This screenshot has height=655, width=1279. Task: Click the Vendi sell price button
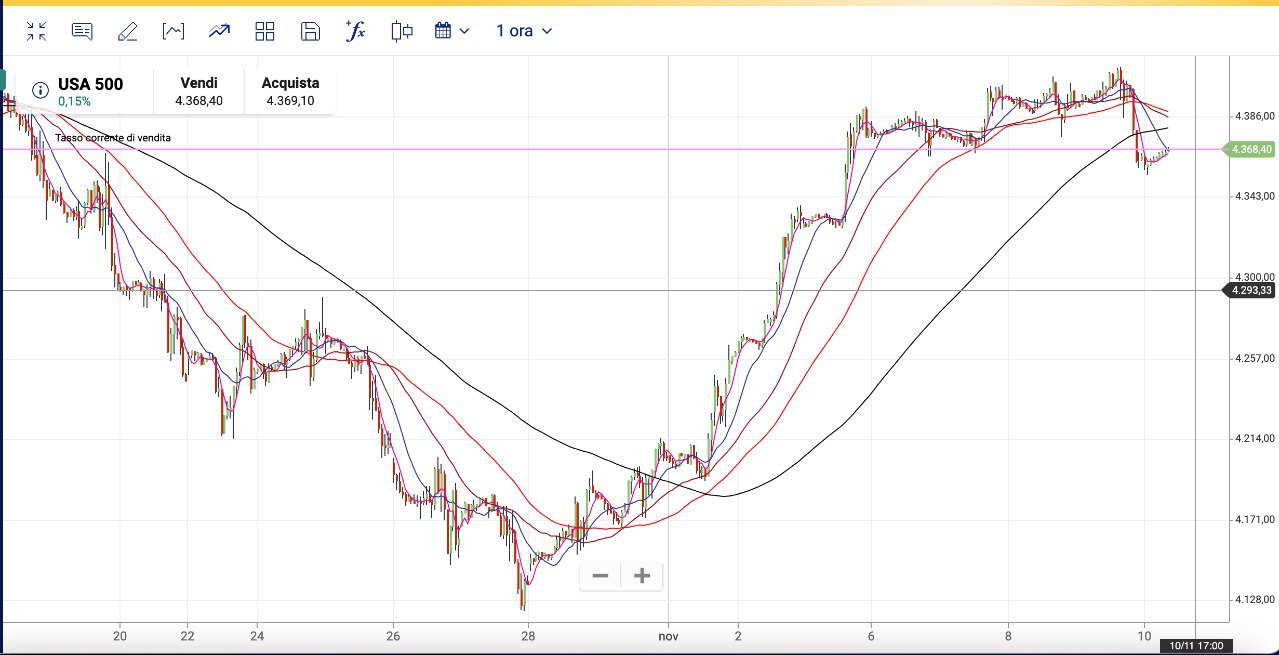[199, 91]
